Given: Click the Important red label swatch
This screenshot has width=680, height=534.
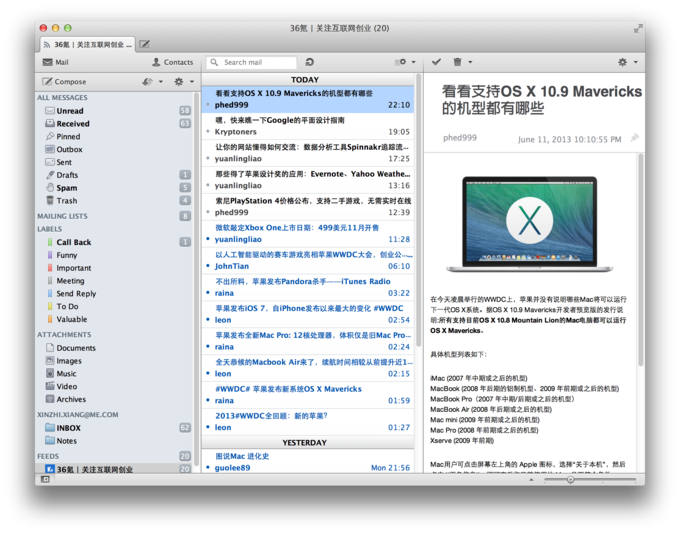Looking at the screenshot, I should [x=50, y=268].
